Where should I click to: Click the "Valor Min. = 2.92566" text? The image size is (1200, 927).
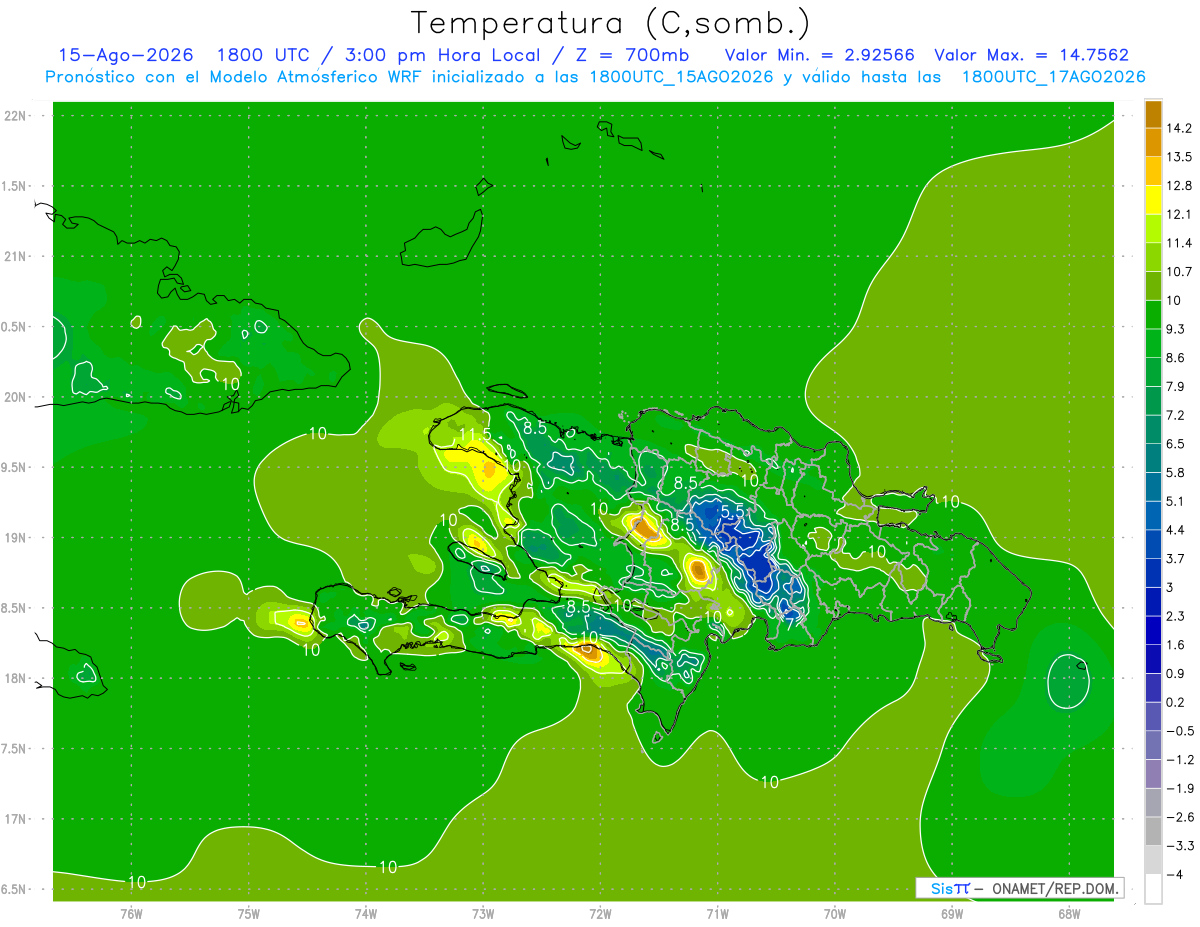coord(819,55)
